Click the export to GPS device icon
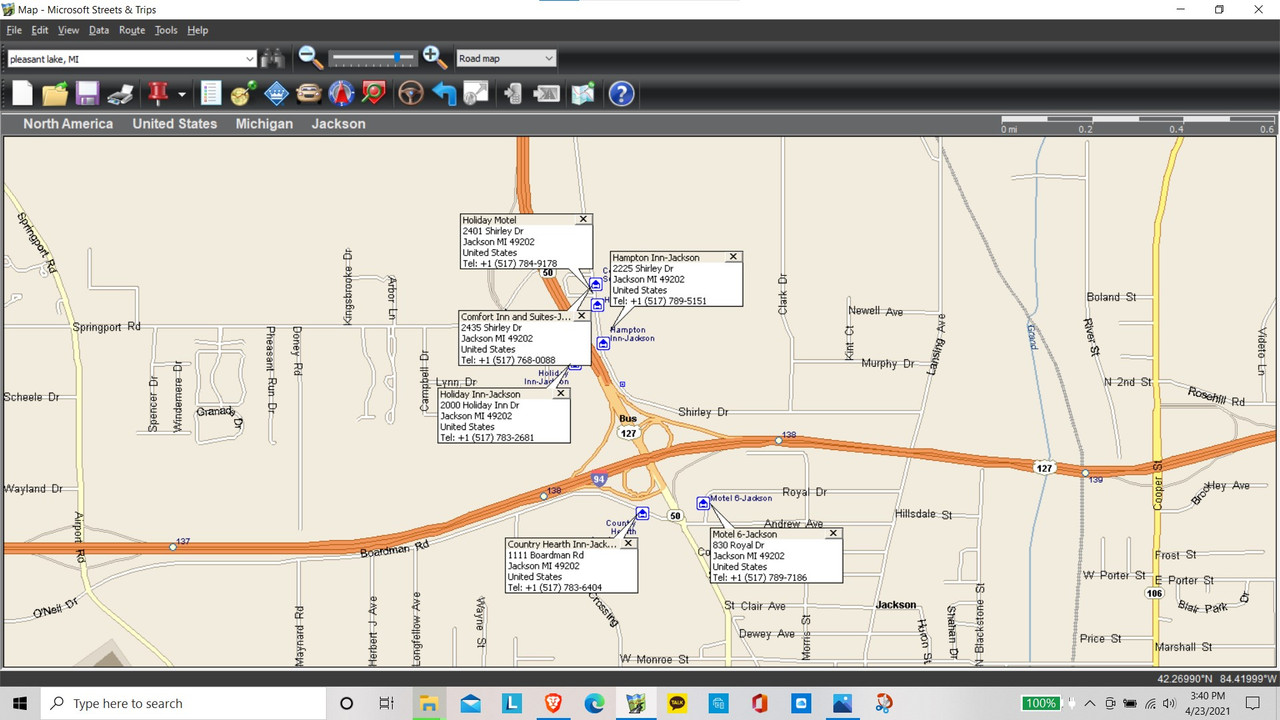Viewport: 1280px width, 720px height. coord(547,94)
